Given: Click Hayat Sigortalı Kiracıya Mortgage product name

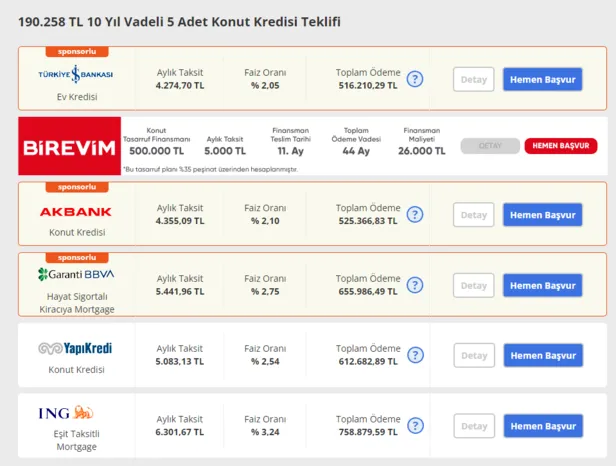Looking at the screenshot, I should click(77, 303).
